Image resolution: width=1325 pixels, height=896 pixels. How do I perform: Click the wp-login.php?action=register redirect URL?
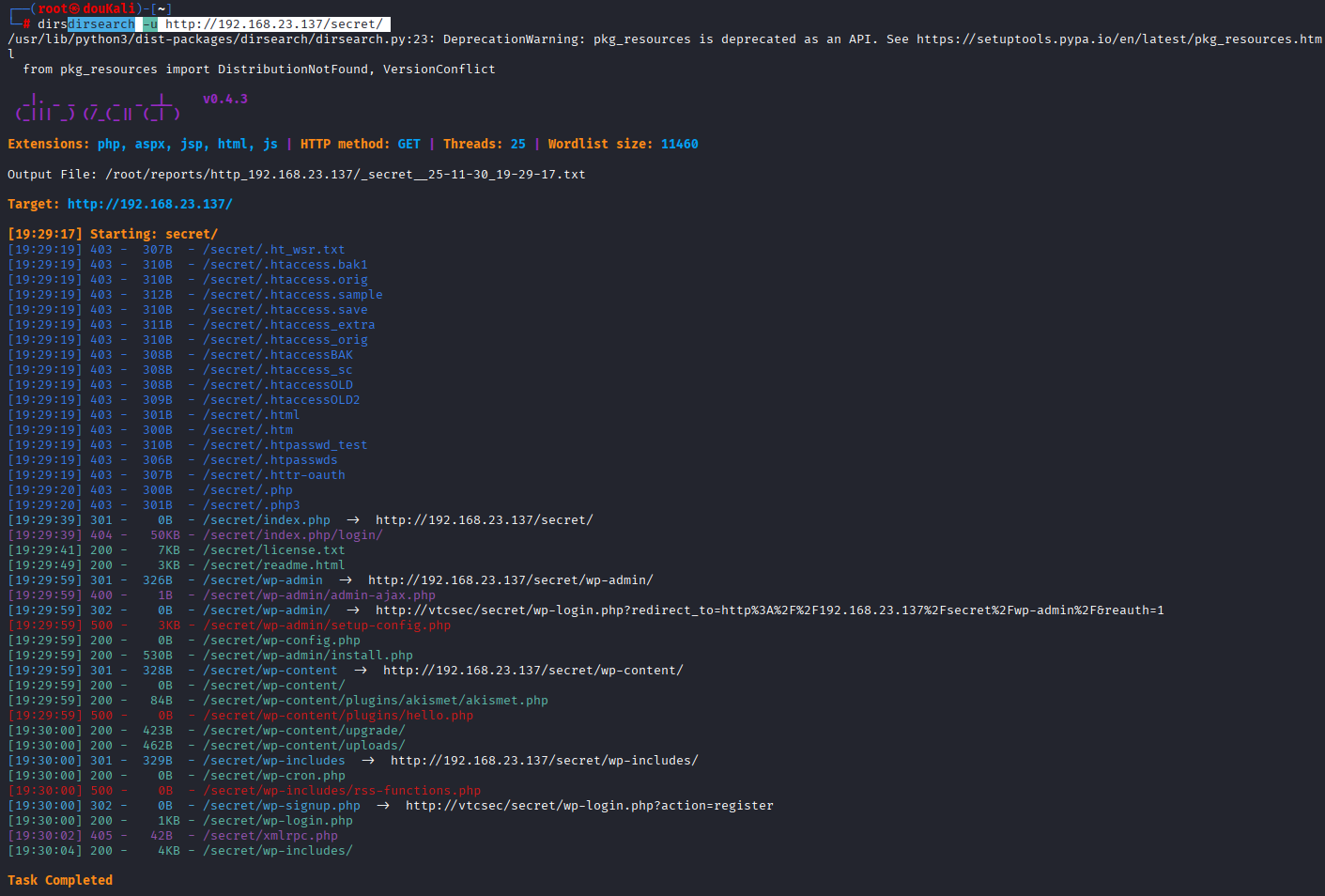(x=589, y=806)
